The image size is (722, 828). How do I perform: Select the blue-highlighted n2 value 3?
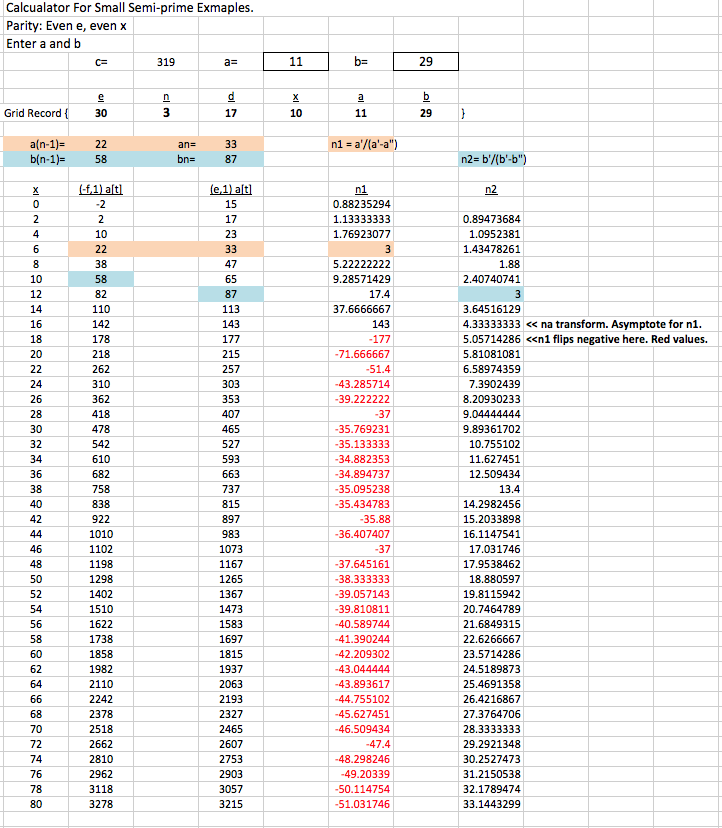coord(491,294)
